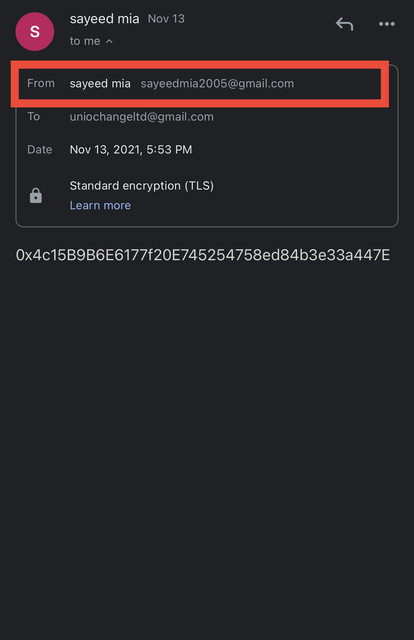The height and width of the screenshot is (640, 414).
Task: Click the From field label
Action: pyautogui.click(x=41, y=83)
